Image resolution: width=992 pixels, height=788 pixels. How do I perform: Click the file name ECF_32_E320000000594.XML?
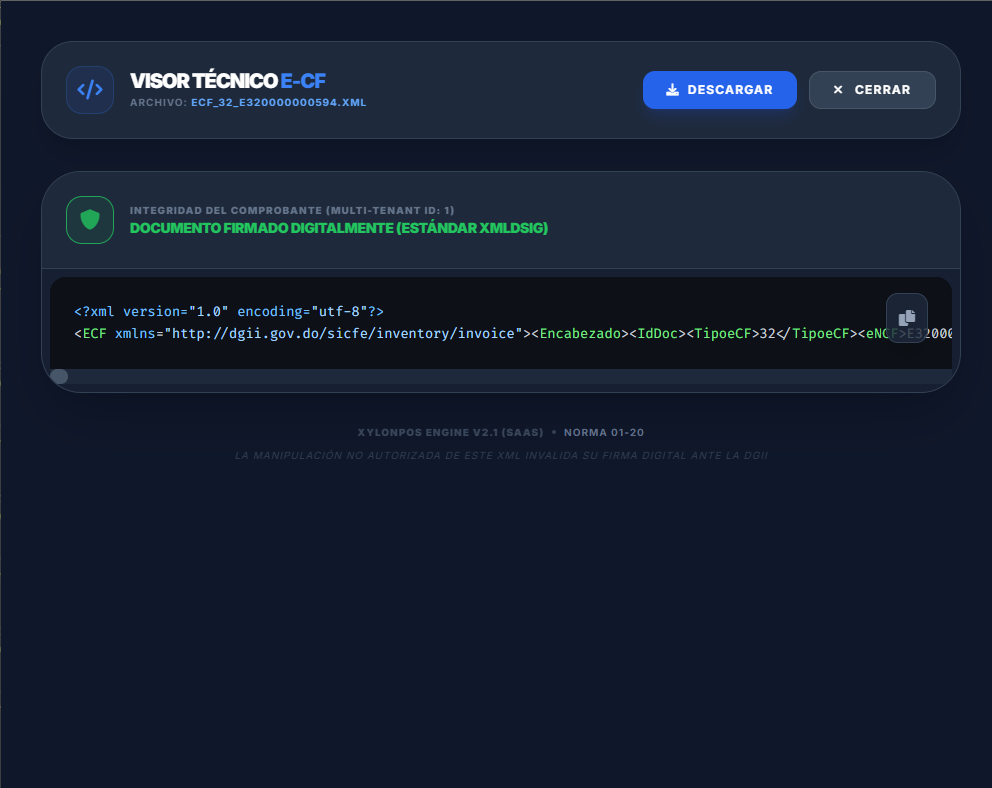[x=278, y=102]
